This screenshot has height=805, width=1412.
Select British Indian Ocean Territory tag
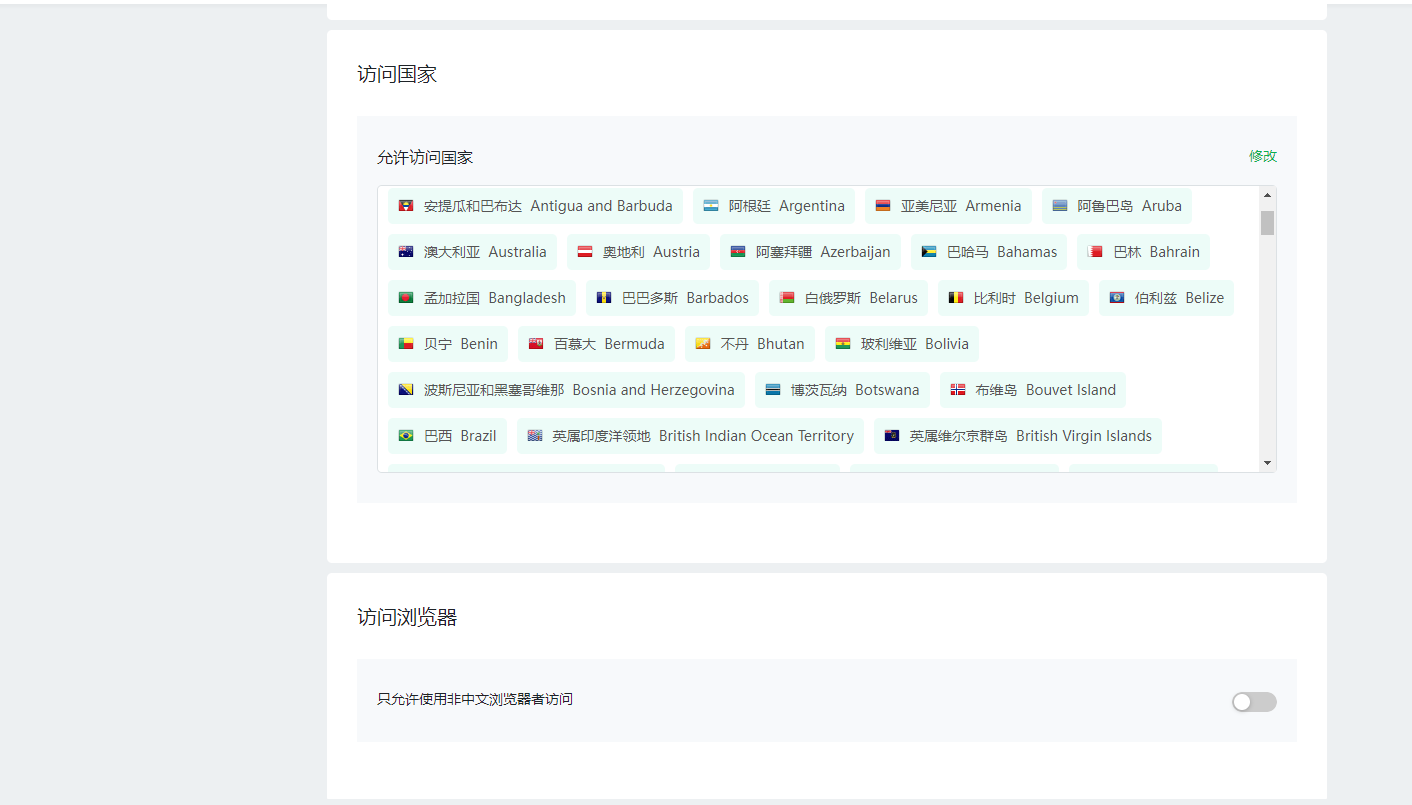[x=690, y=436]
